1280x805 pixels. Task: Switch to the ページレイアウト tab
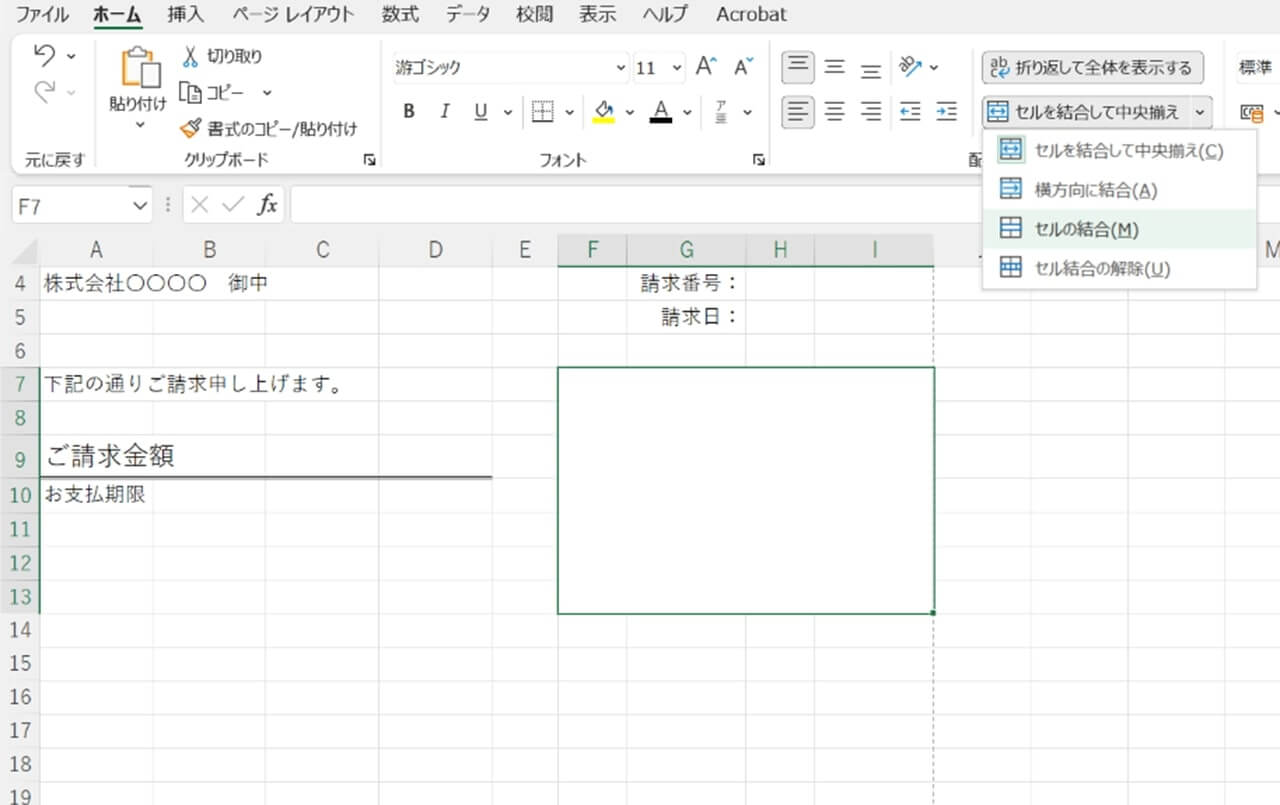[x=293, y=14]
